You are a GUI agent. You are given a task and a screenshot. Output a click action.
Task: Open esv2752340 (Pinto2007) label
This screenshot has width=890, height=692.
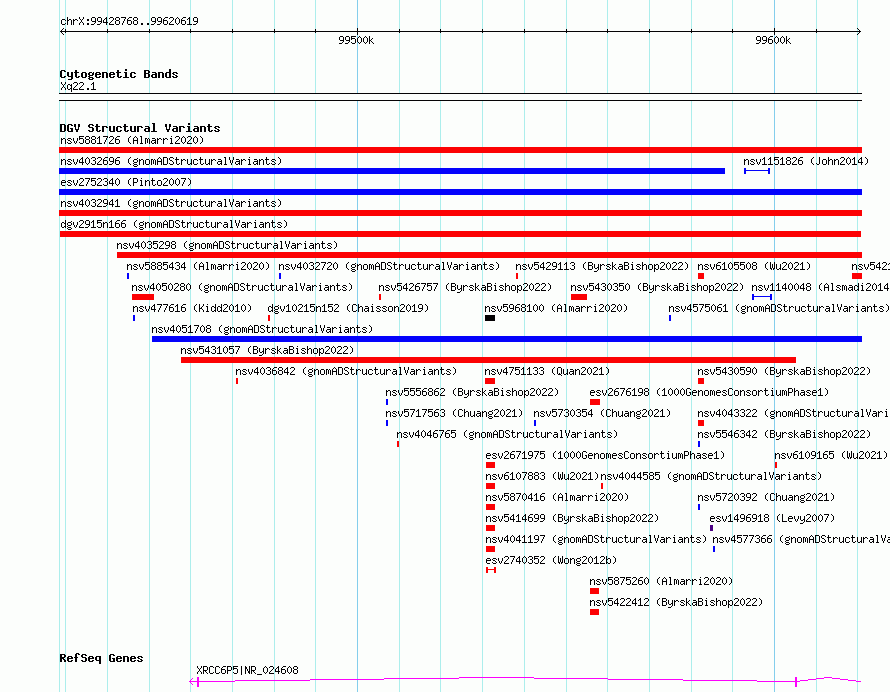(x=126, y=182)
